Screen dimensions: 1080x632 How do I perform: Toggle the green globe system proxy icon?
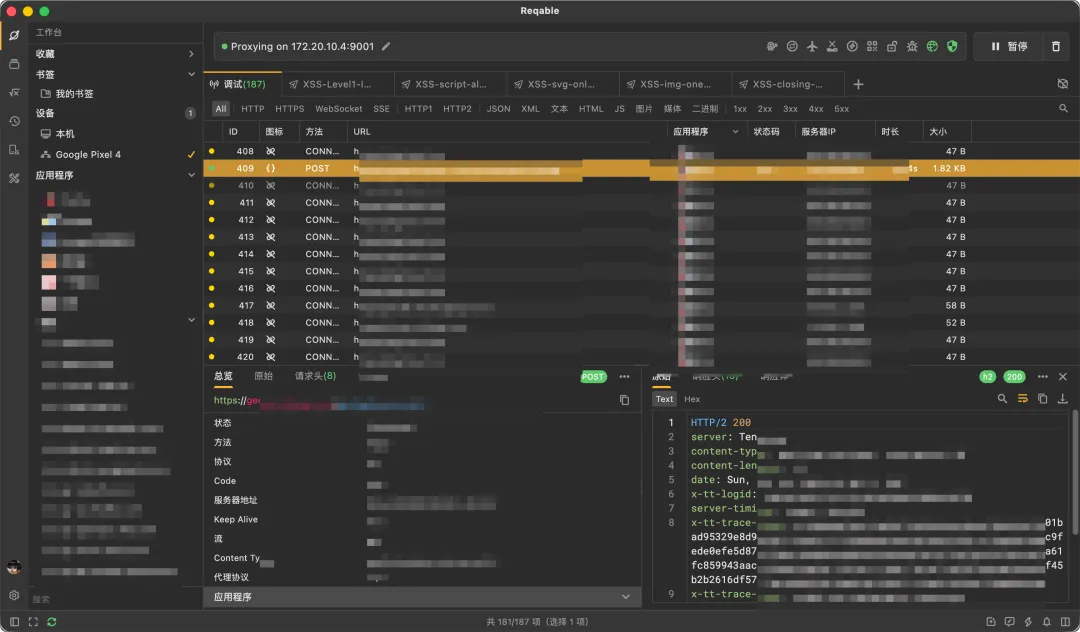932,46
